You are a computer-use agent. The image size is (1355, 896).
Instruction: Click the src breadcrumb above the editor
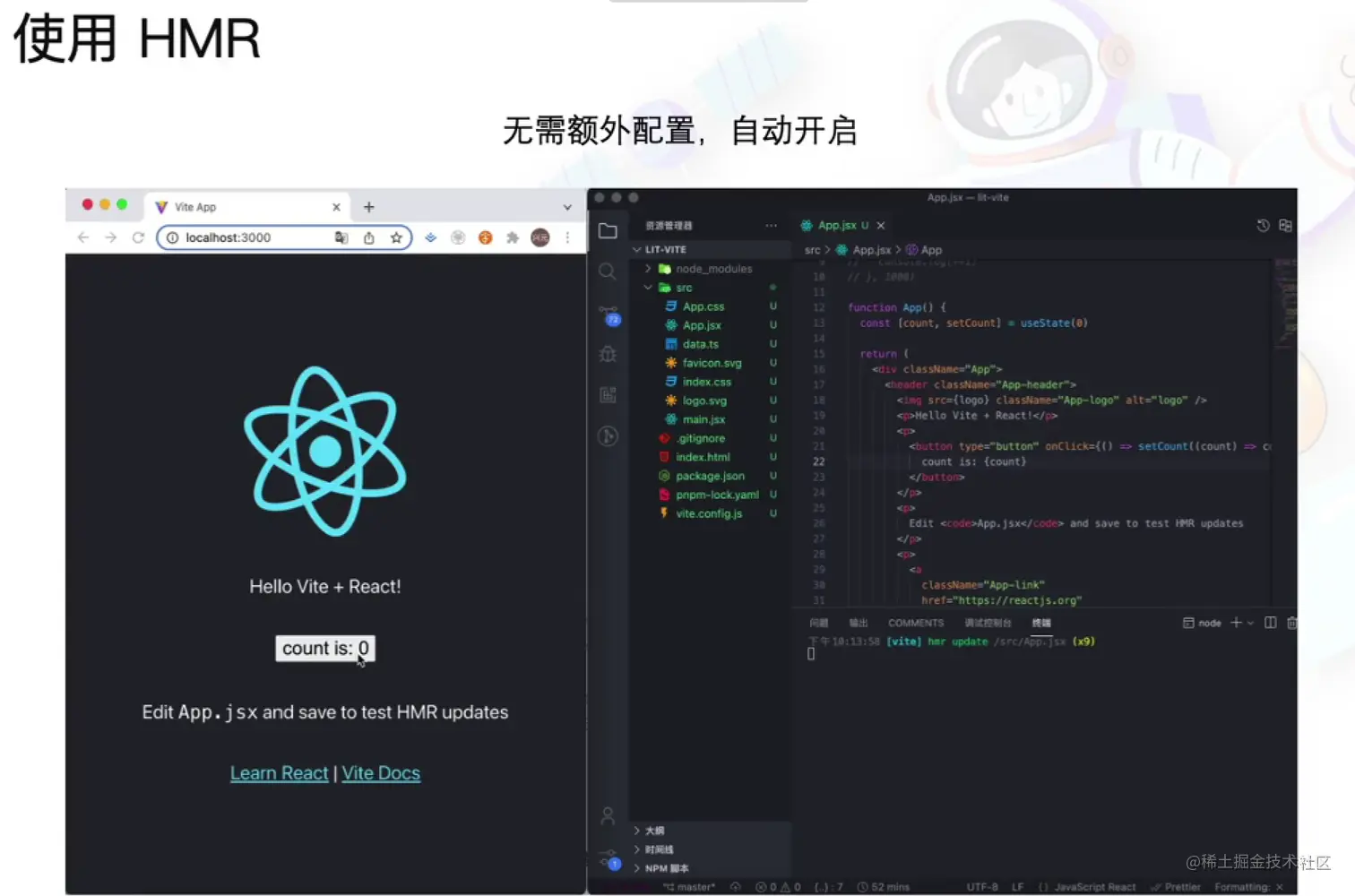[x=812, y=250]
